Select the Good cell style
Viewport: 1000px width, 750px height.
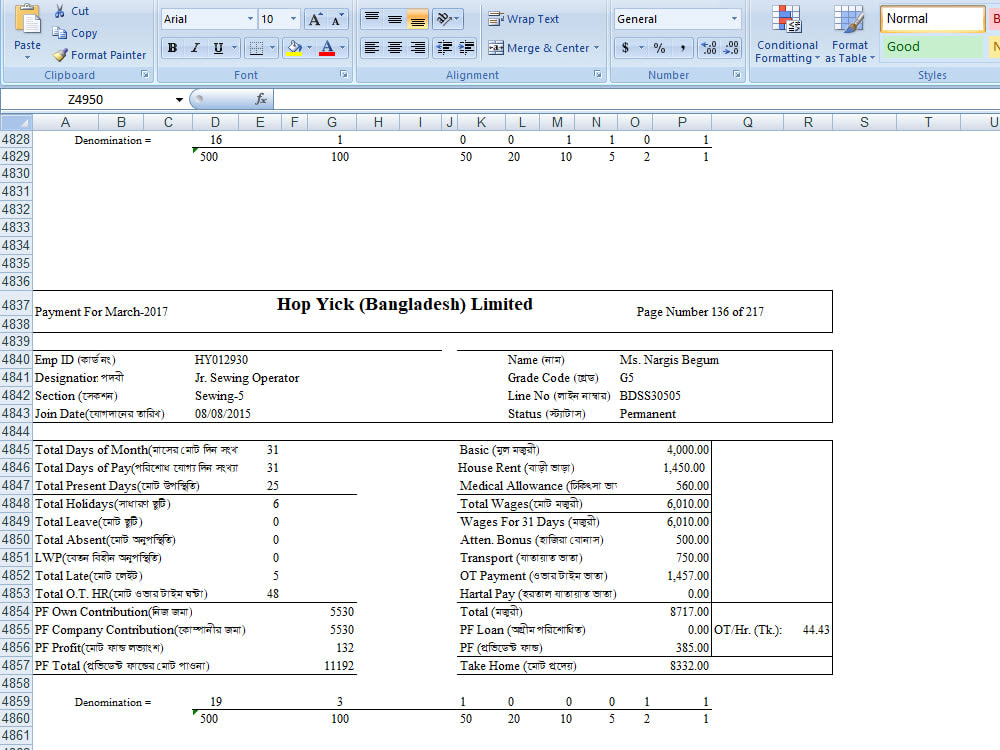[932, 47]
